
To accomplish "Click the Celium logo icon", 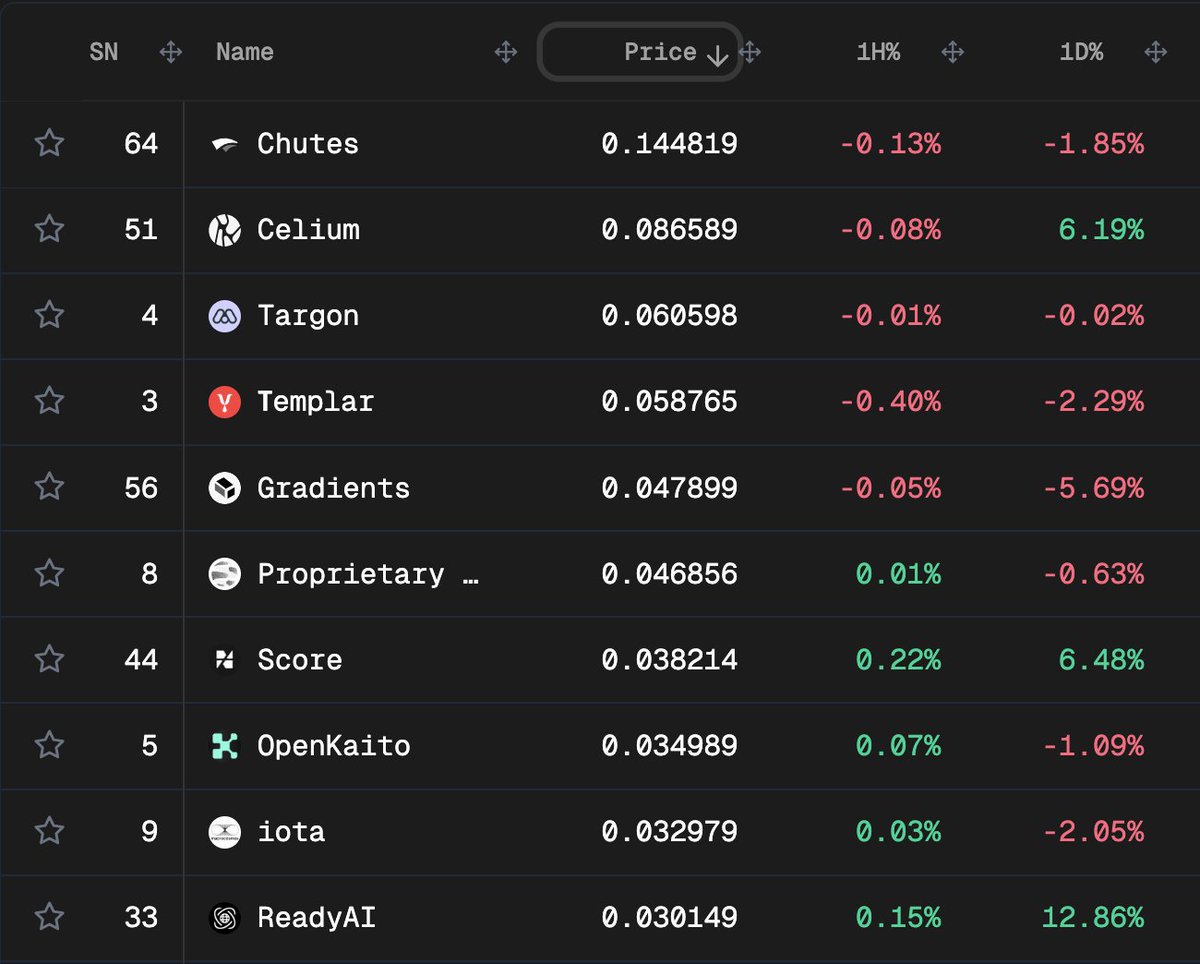I will click(x=225, y=230).
